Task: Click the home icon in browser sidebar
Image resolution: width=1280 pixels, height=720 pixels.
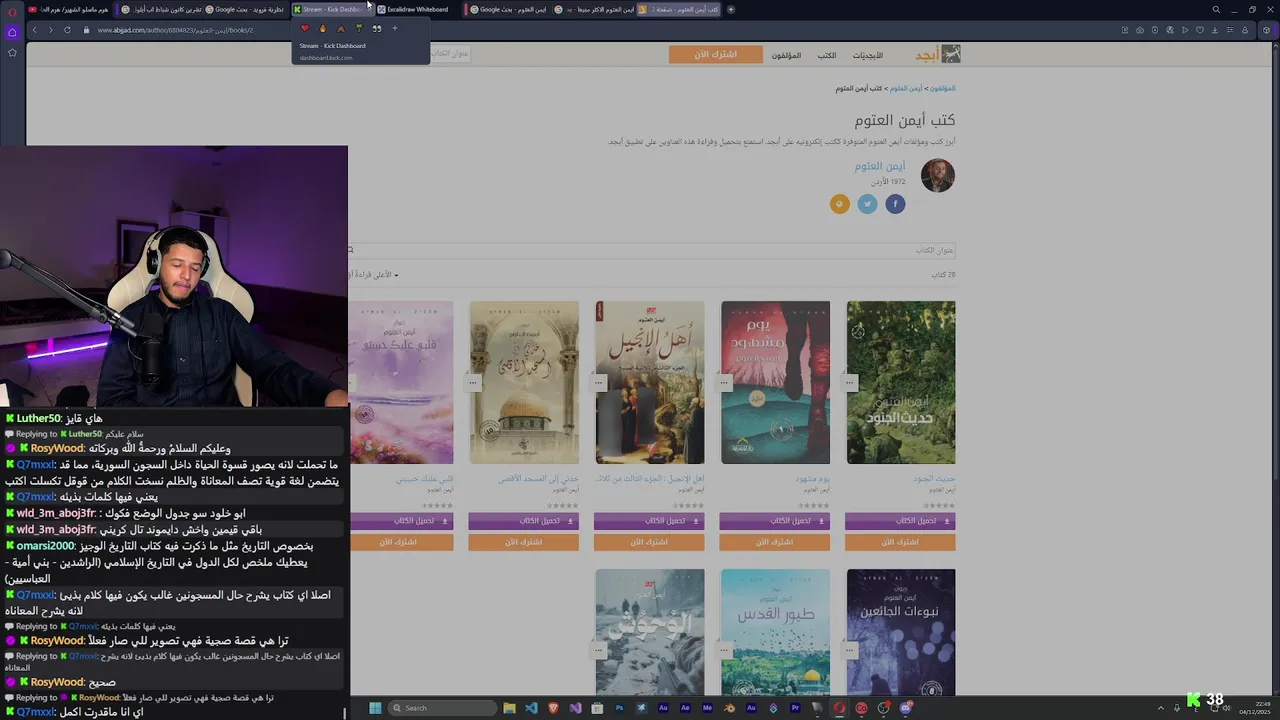Action: coord(12,32)
